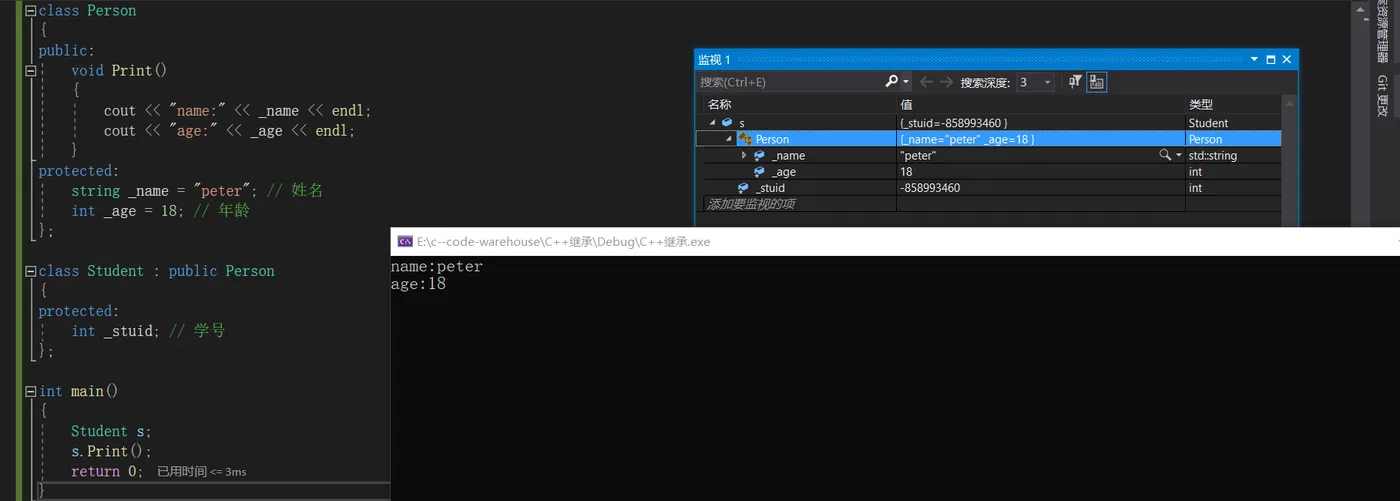Open the Git 更改 side tab

1381,96
